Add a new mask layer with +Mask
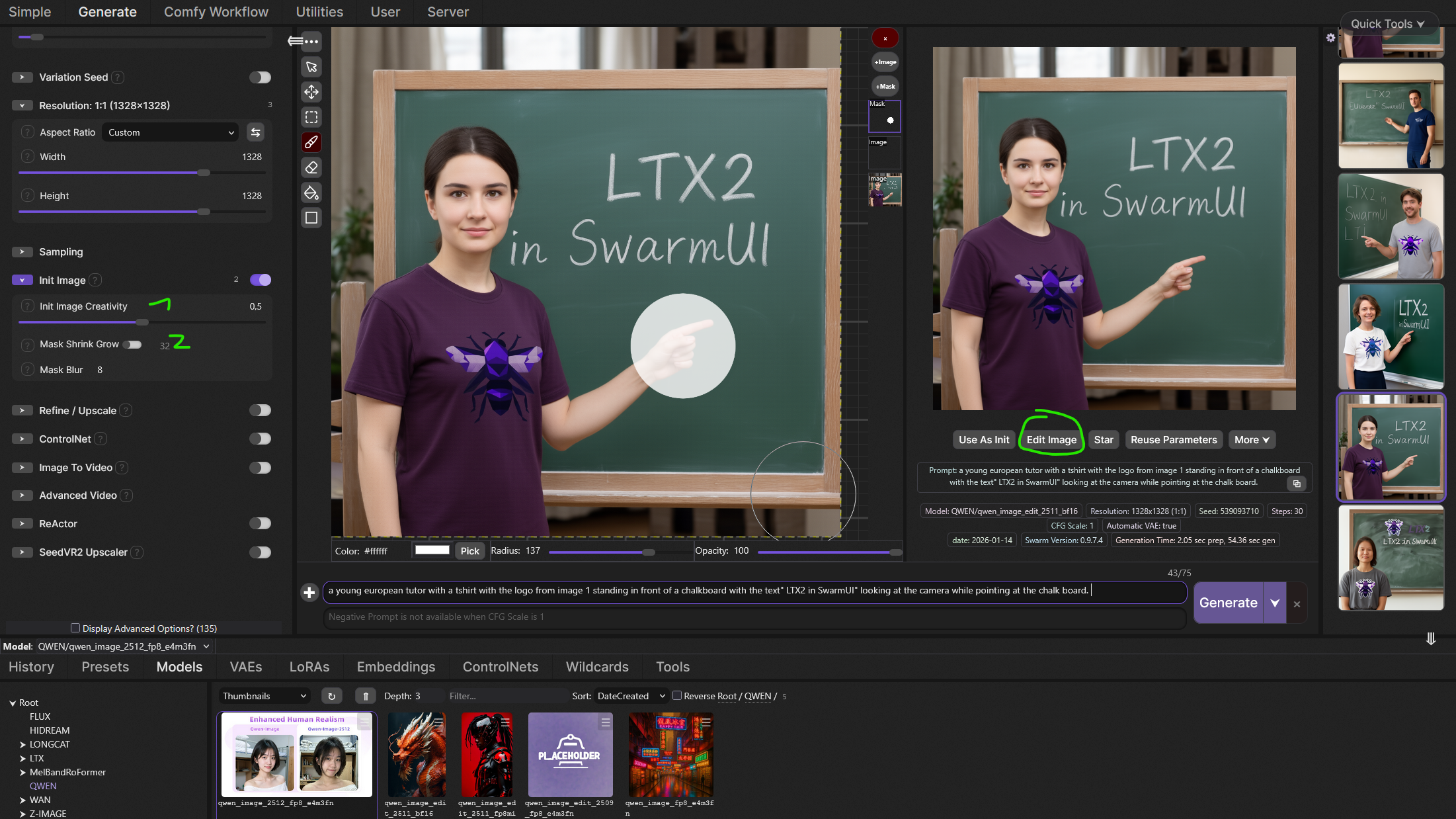 [x=885, y=87]
